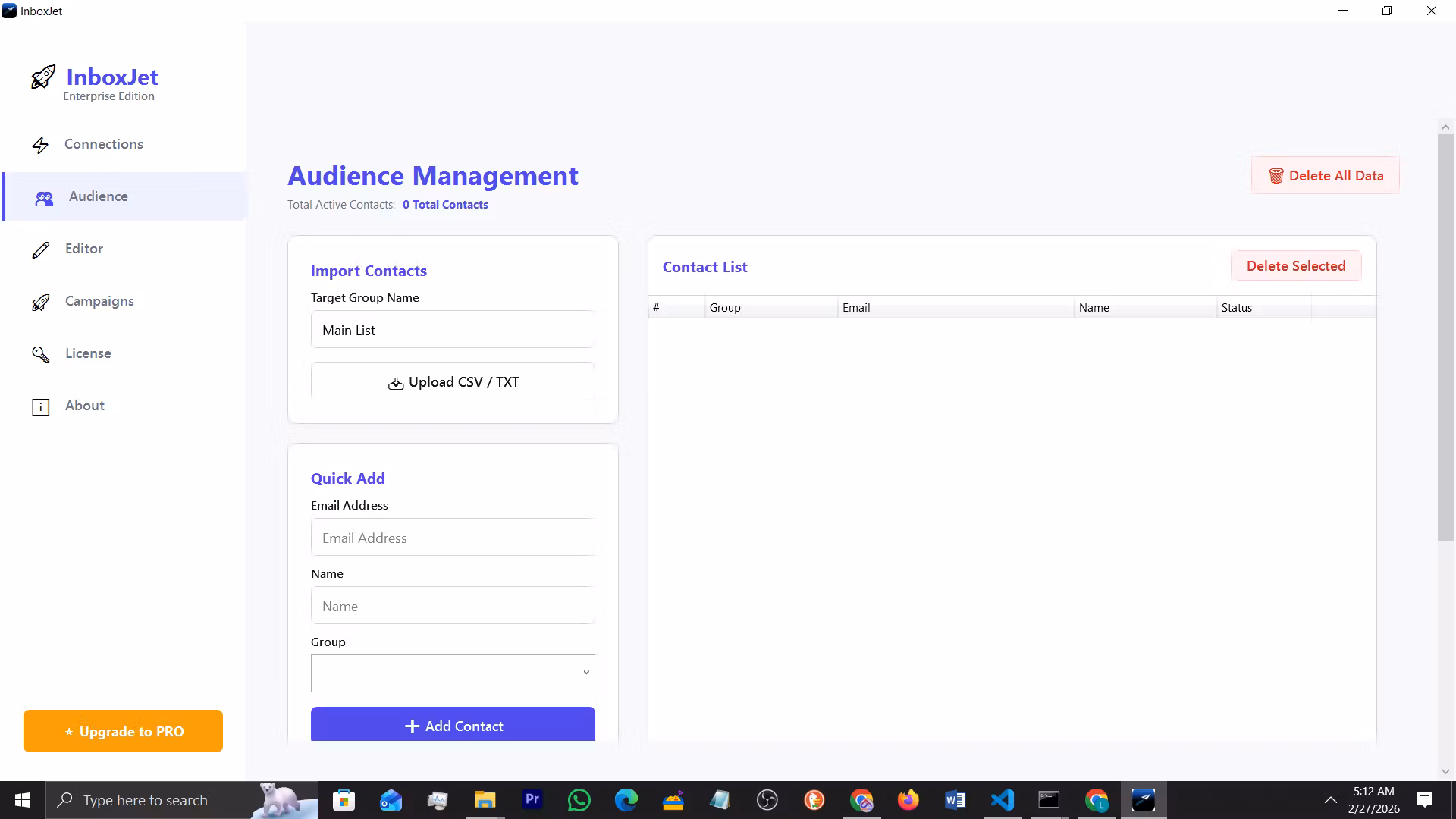
Task: Focus the Email Address input
Action: [453, 537]
